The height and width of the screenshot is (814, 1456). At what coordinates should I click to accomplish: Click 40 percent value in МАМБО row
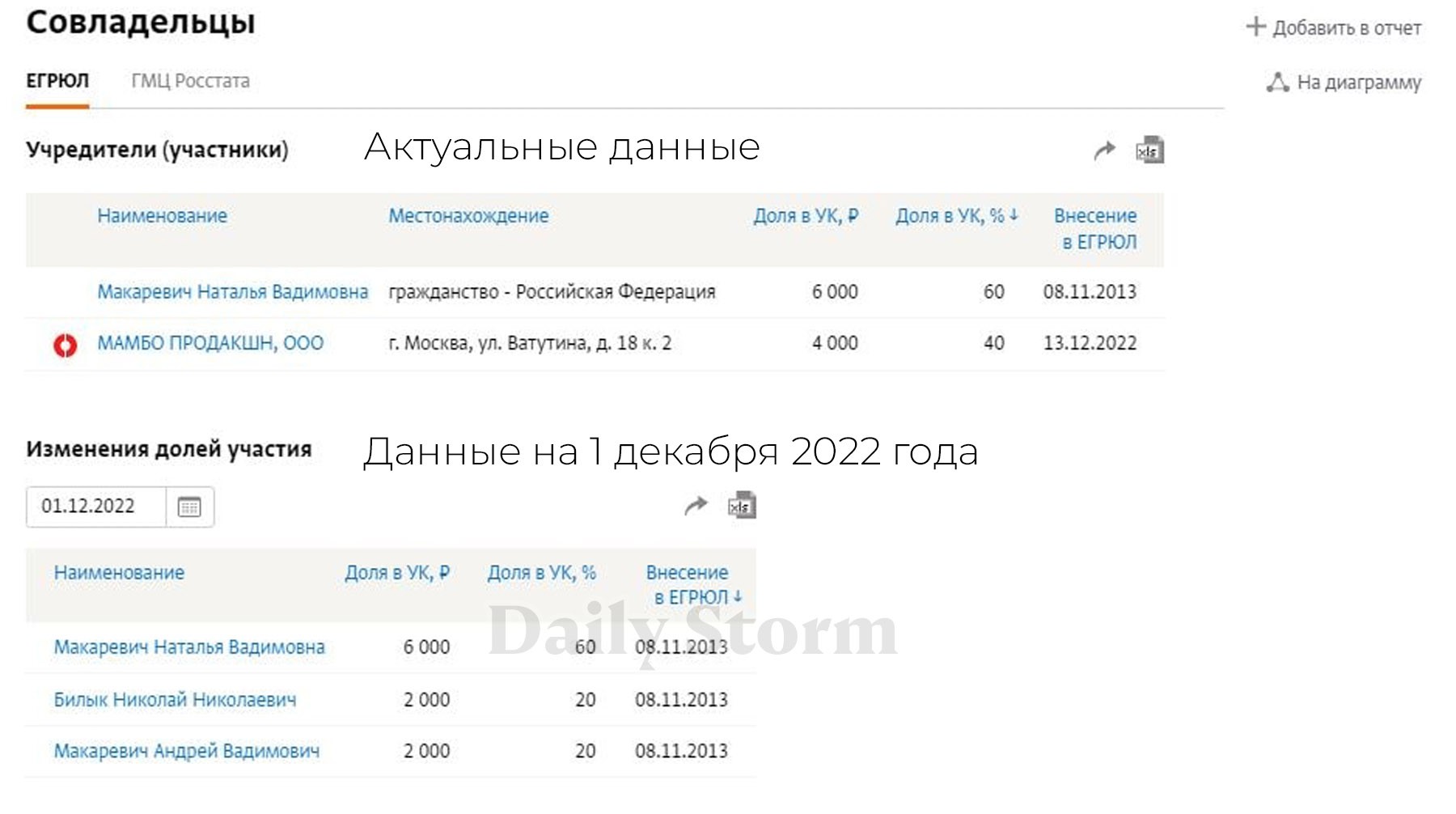tap(994, 343)
